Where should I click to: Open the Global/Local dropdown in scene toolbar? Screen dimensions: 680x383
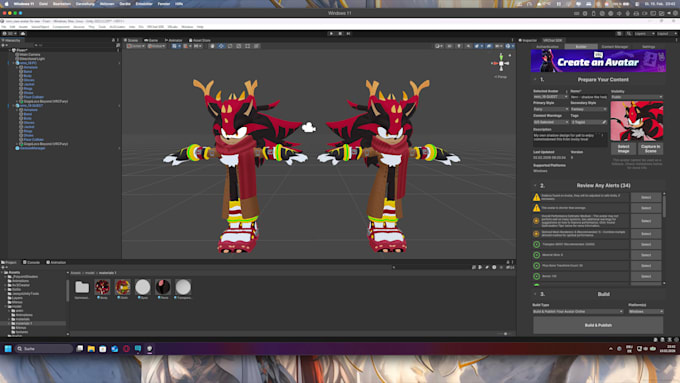click(156, 46)
